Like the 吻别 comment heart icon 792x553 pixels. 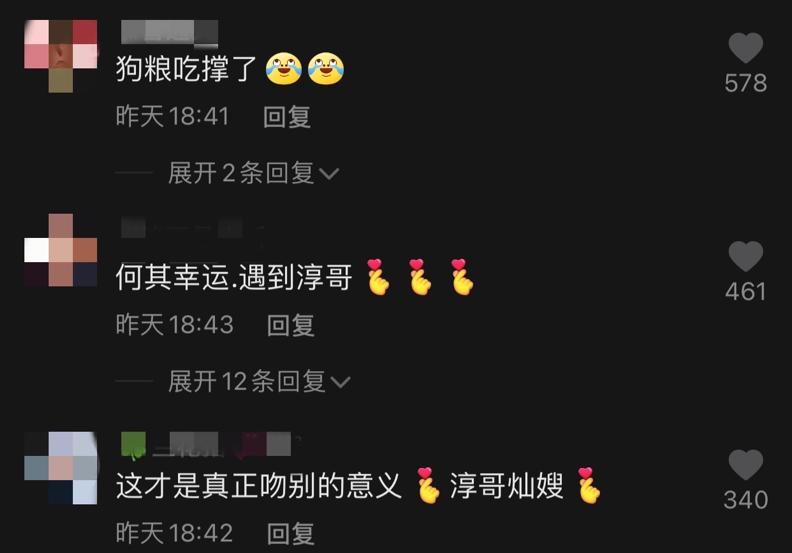746,465
